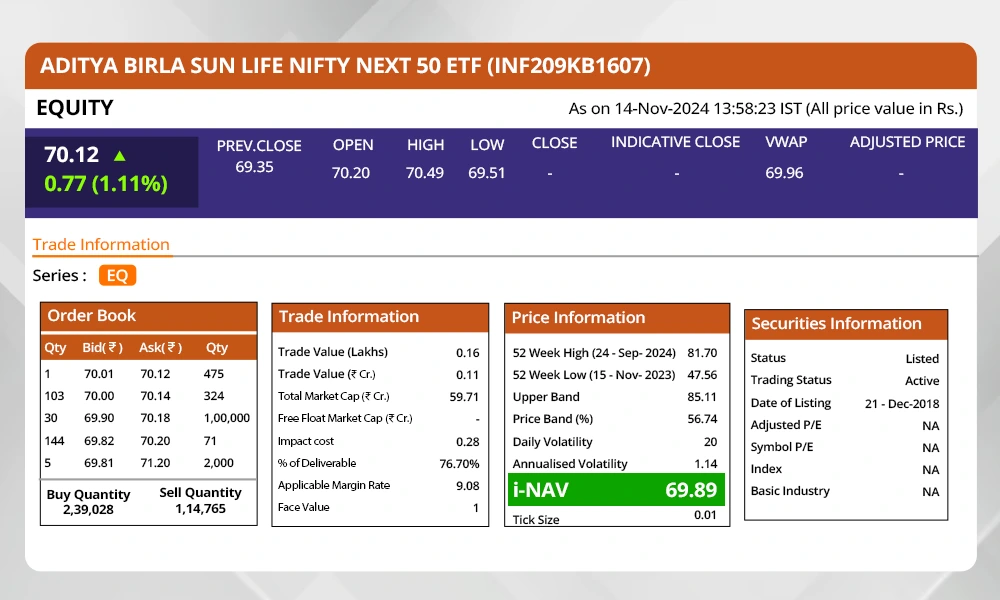Click PREV.CLOSE value 69.35
Viewport: 1000px width, 600px height.
pyautogui.click(x=254, y=167)
